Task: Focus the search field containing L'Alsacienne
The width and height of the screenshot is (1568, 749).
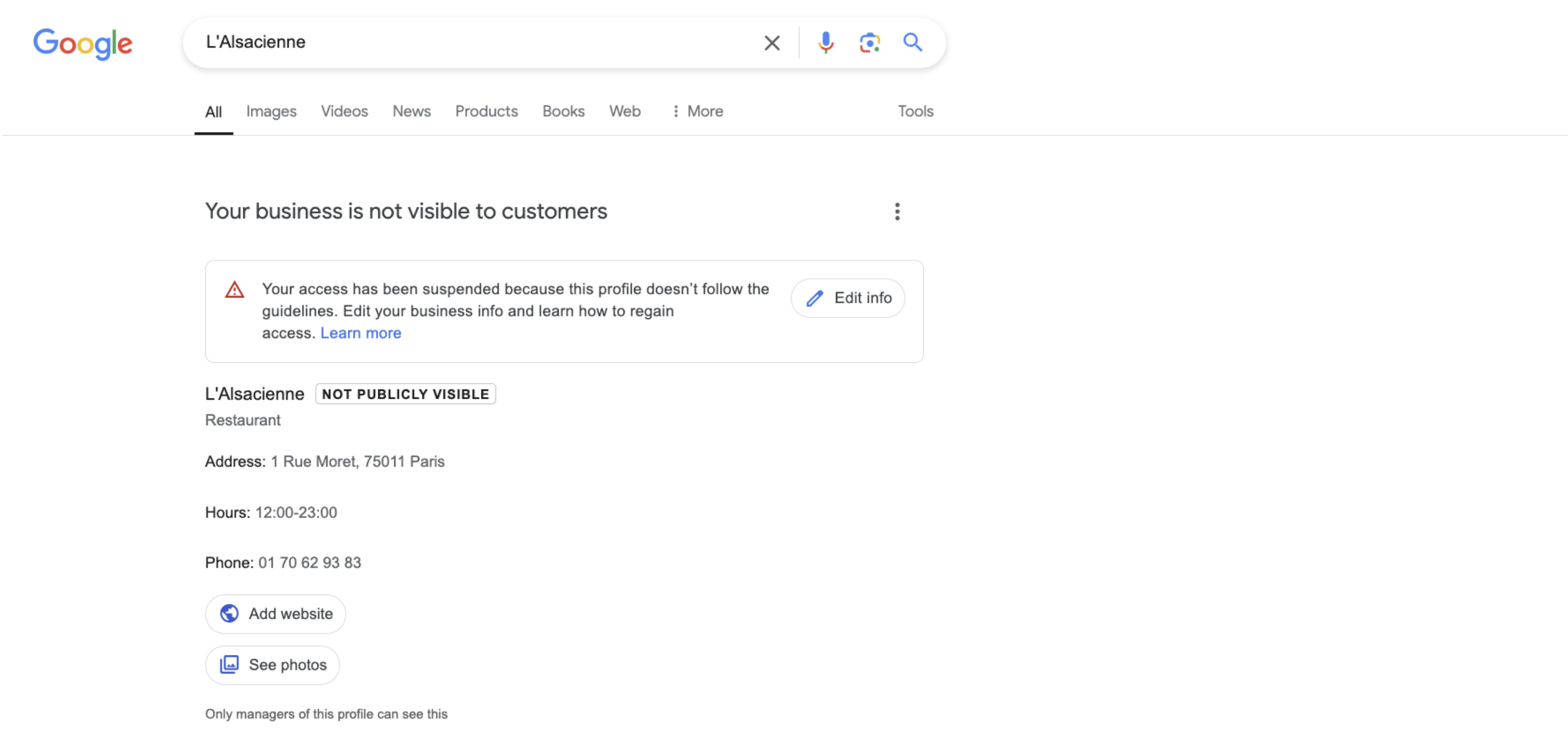Action: pyautogui.click(x=475, y=43)
